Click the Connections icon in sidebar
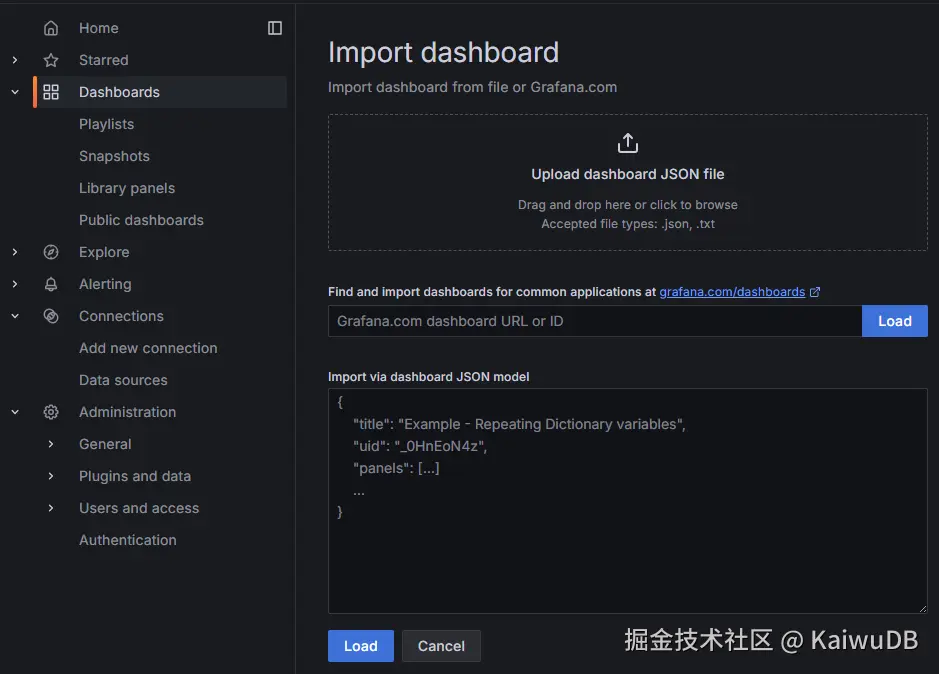 click(51, 316)
